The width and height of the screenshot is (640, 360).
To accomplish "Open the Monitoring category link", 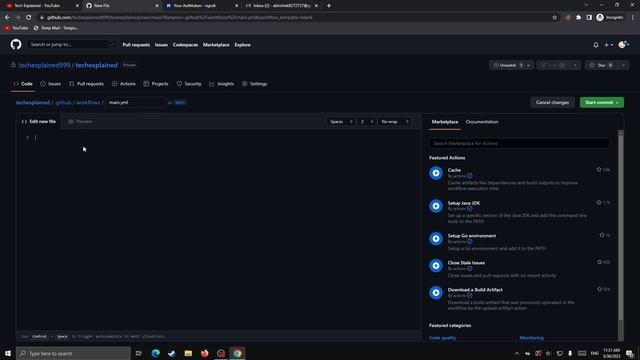I will (x=531, y=338).
